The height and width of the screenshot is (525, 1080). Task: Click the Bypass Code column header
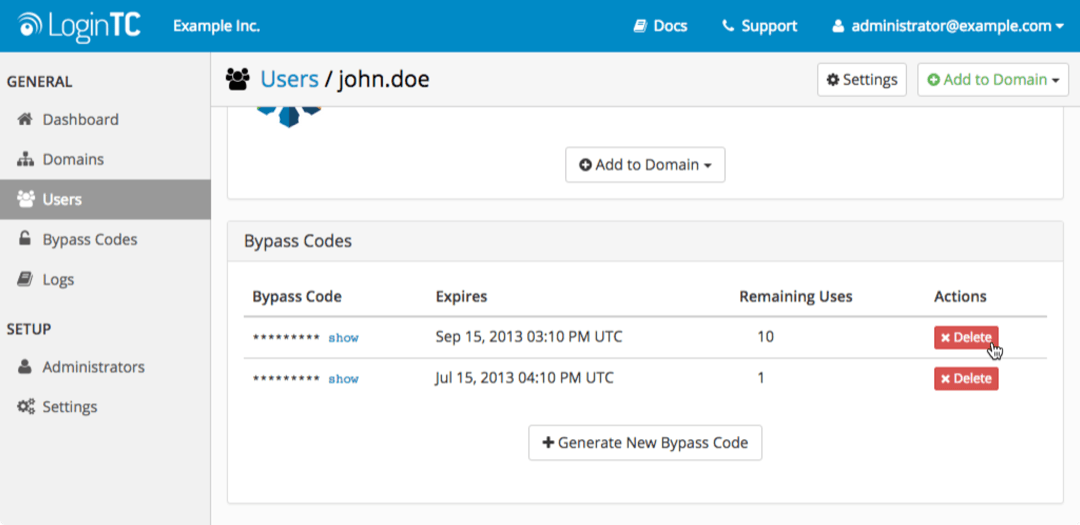coord(297,296)
